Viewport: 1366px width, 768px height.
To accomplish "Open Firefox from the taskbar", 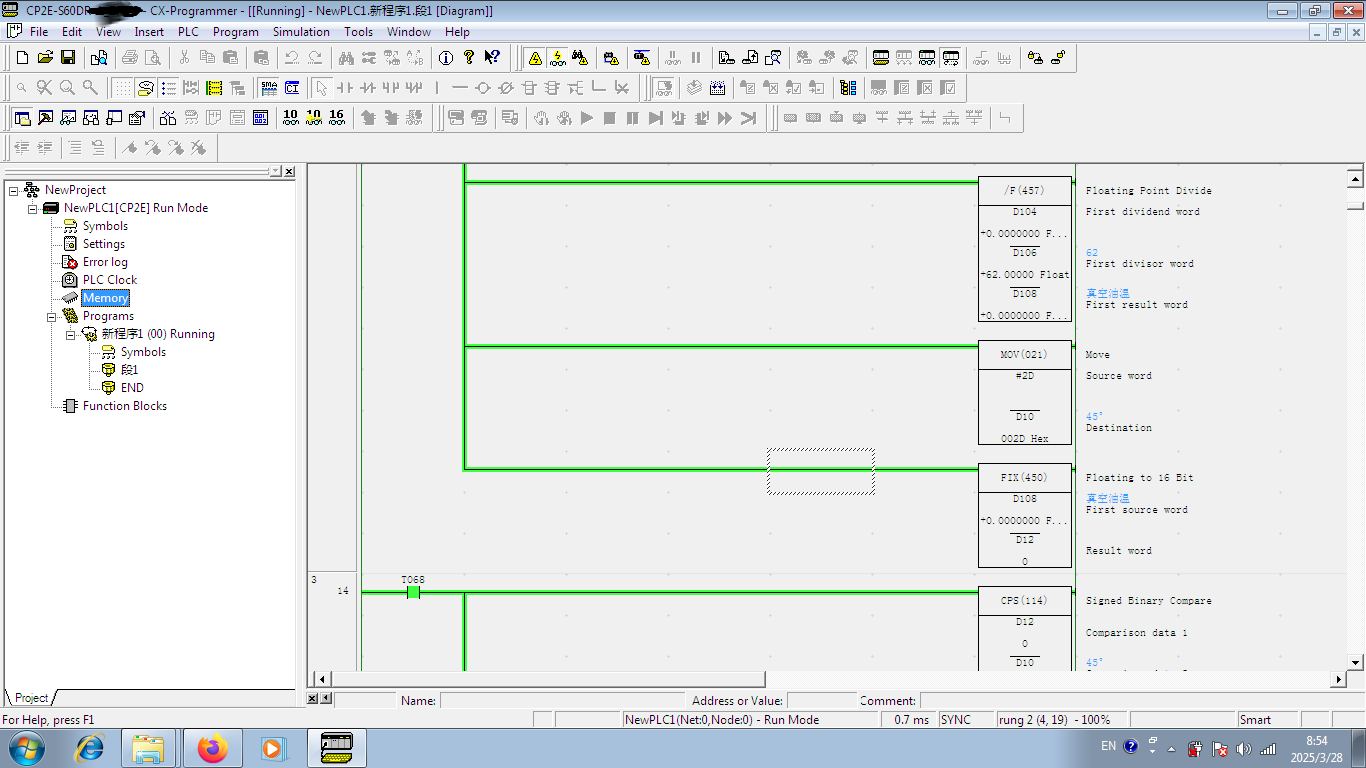I will pos(212,748).
